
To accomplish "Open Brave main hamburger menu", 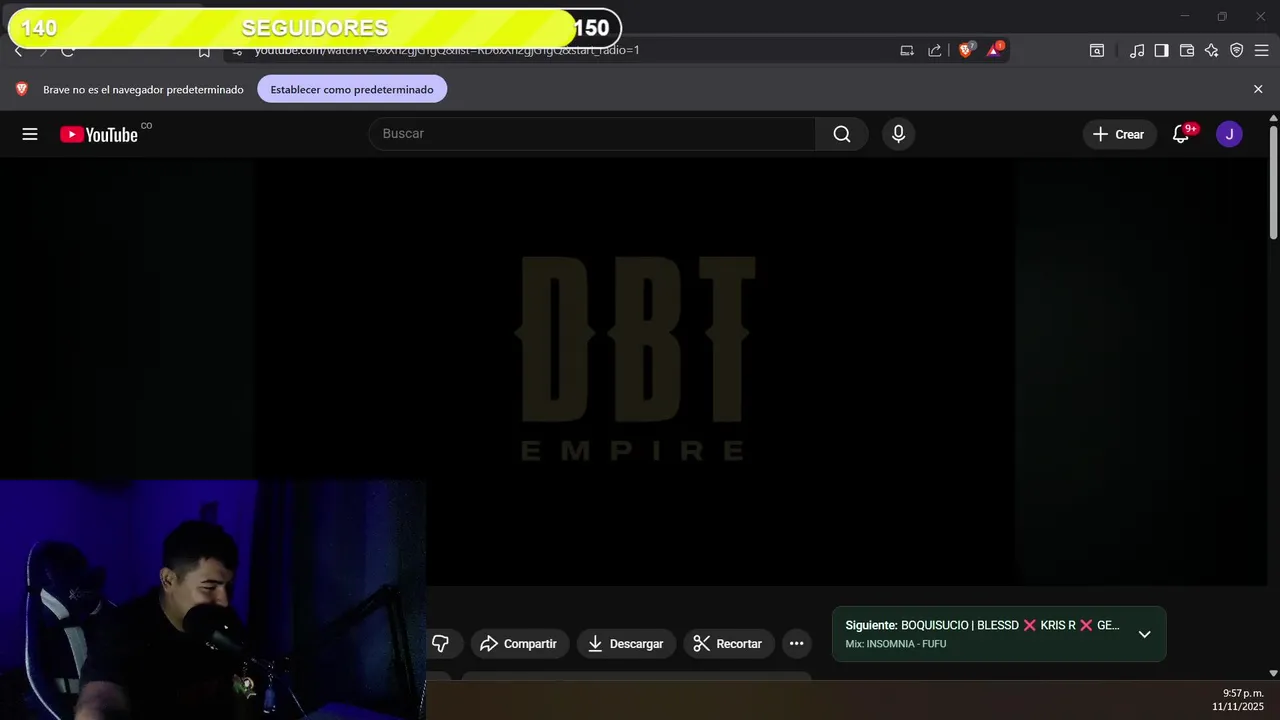I will 1261,50.
